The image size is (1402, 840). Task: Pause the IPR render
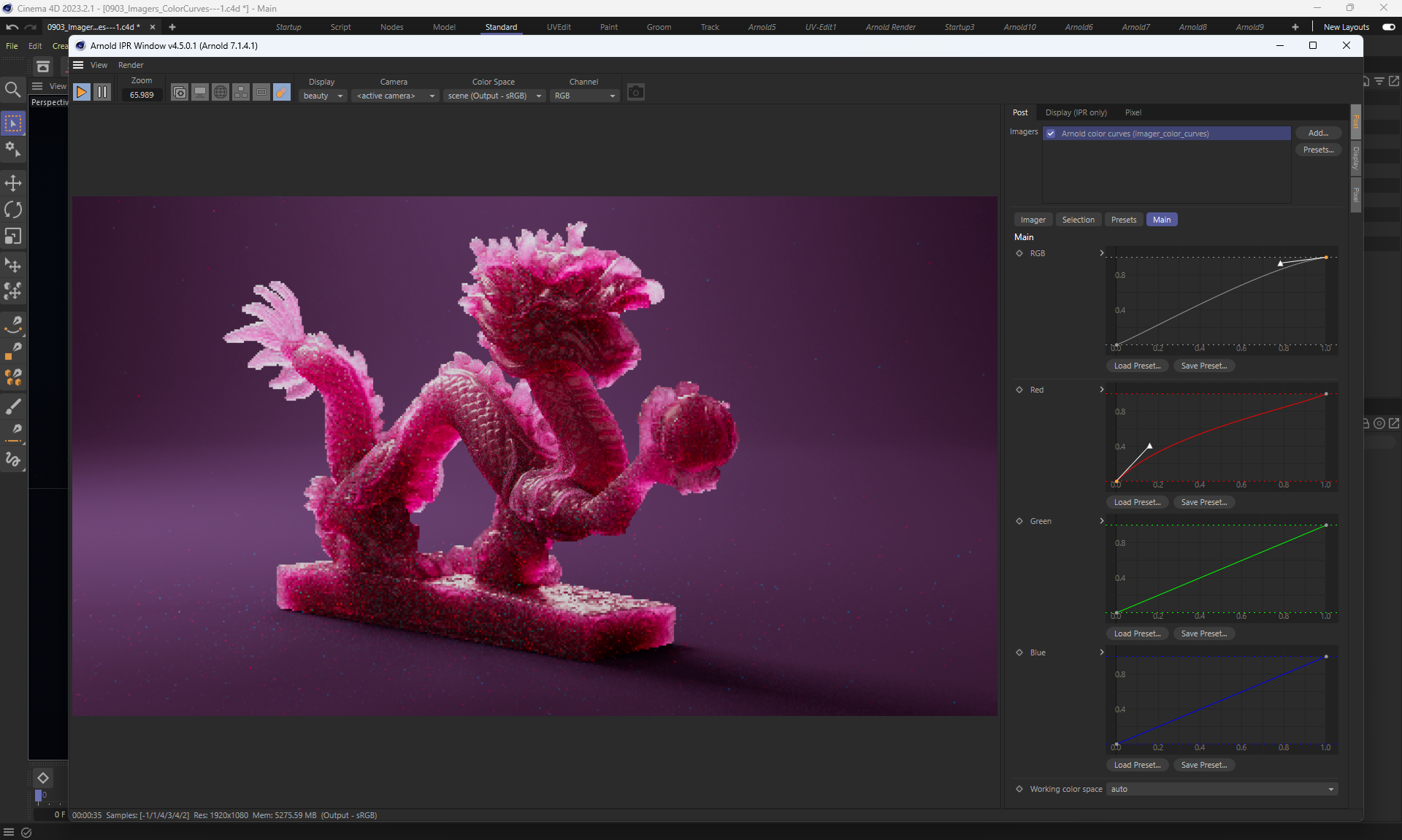tap(102, 93)
